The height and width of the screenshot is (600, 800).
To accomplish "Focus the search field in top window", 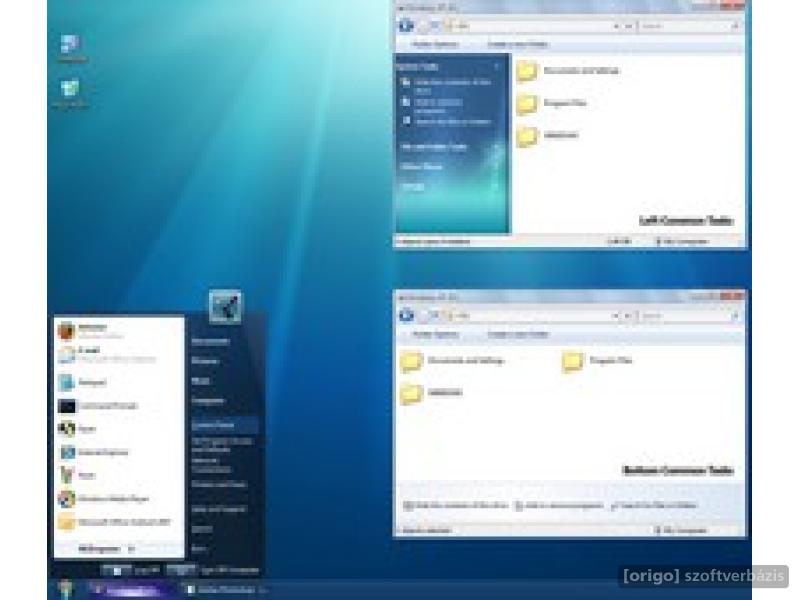I will [x=688, y=26].
